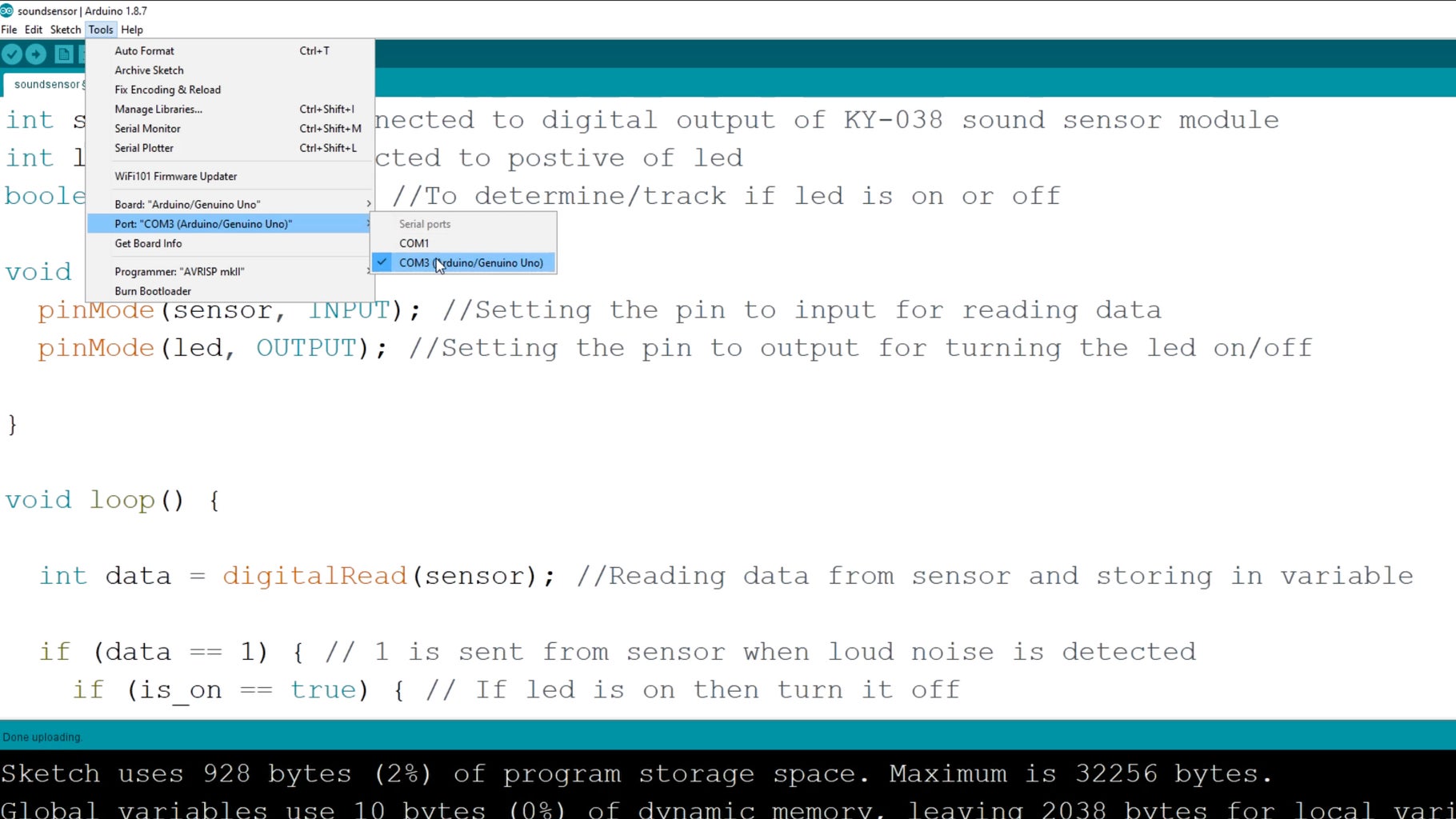Click the "int data = digitalRead(sensor);" line
Viewport: 1456px width, 819px height.
[298, 576]
